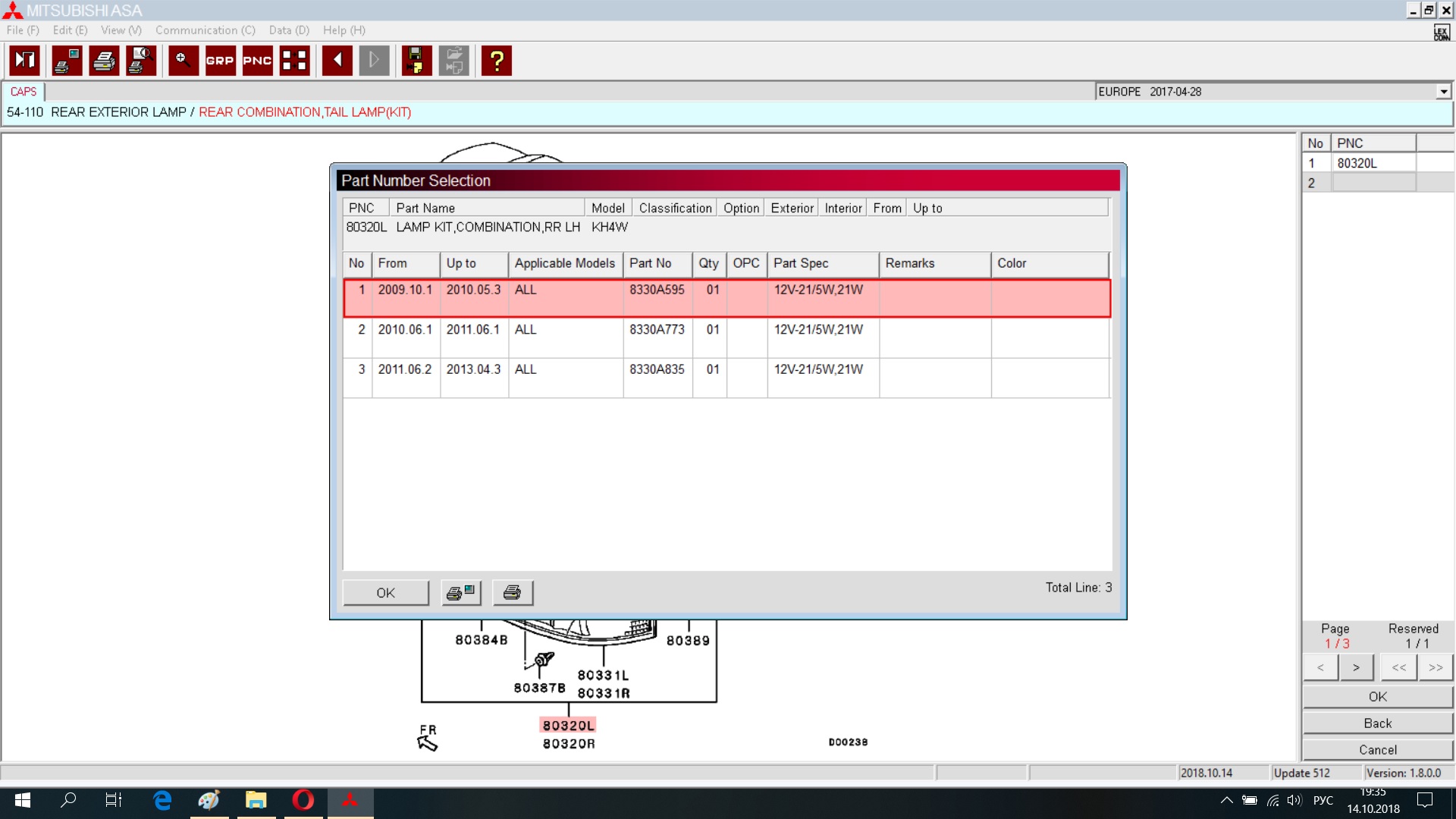Click the four-squares illustration list icon
1456x819 pixels.
[295, 61]
